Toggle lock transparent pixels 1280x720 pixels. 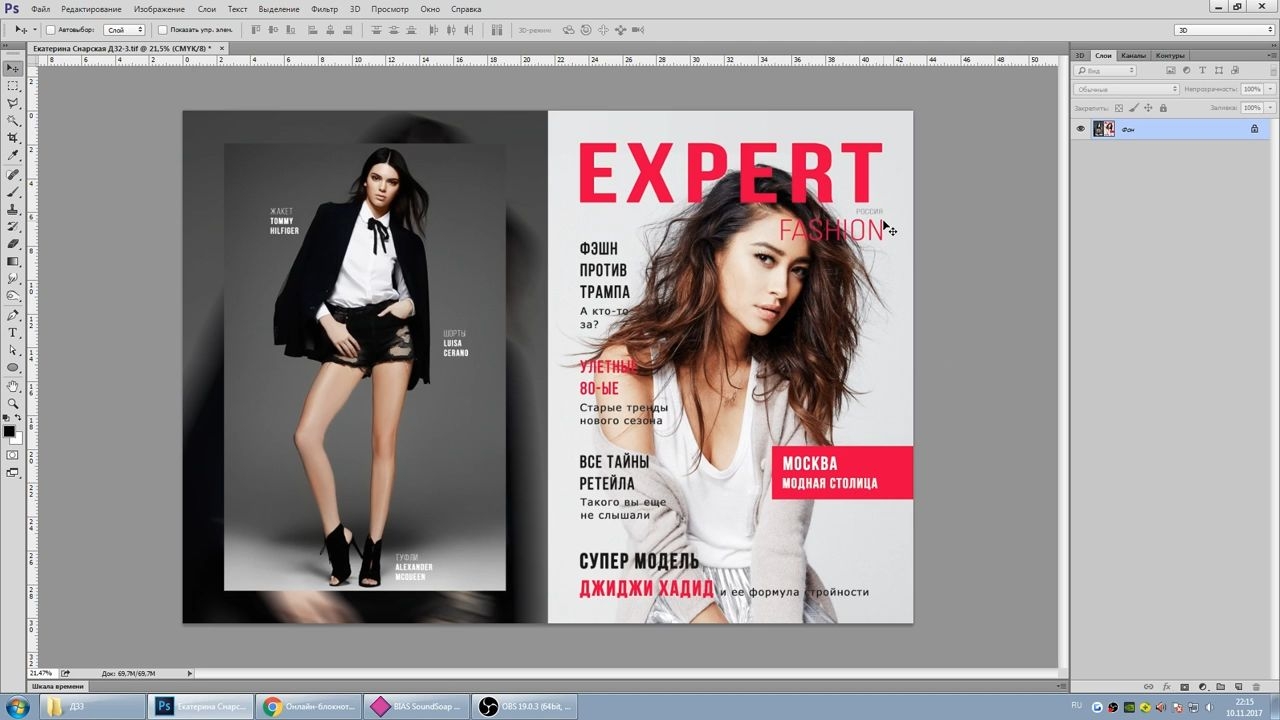point(1119,108)
